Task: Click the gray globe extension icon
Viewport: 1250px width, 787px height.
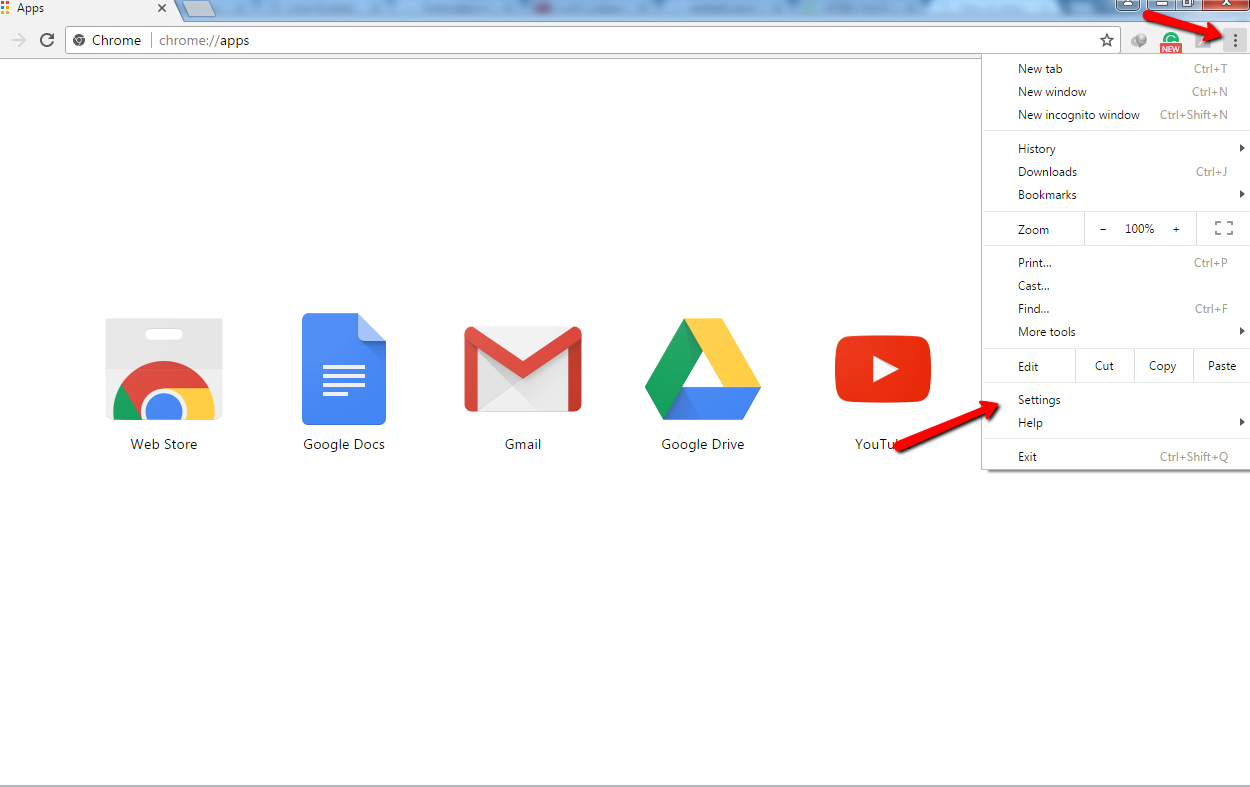Action: [x=1139, y=41]
